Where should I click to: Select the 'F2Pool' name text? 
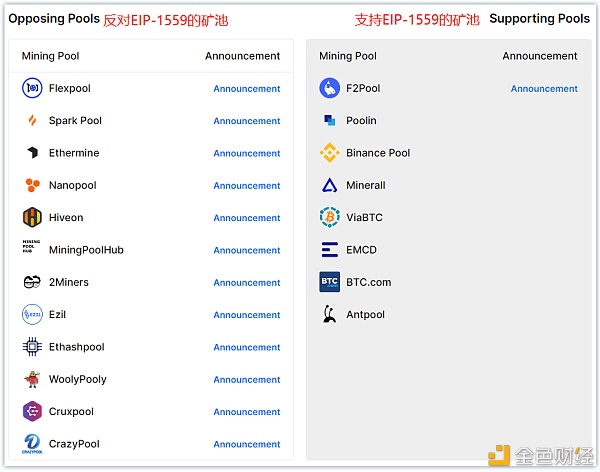pyautogui.click(x=363, y=88)
